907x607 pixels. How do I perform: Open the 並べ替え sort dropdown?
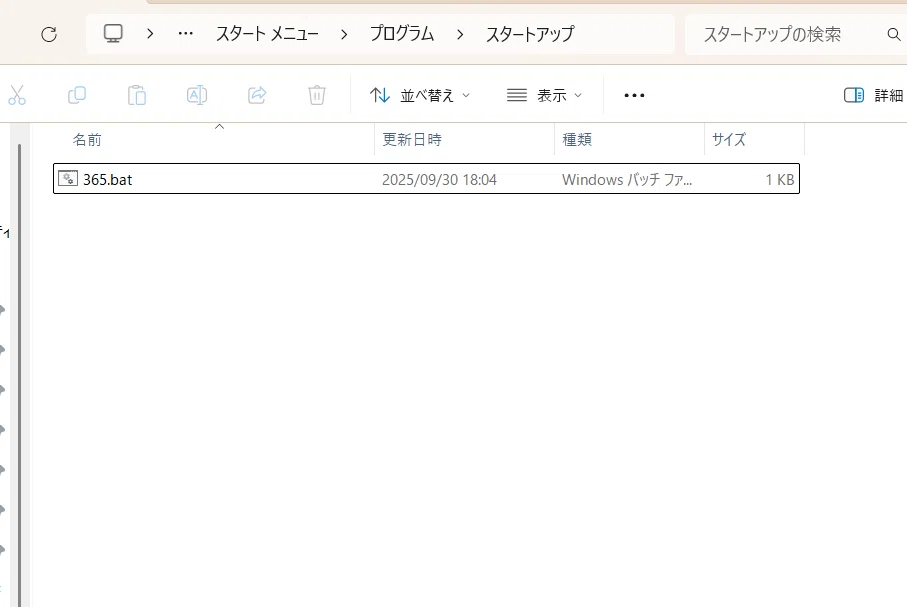tap(420, 95)
